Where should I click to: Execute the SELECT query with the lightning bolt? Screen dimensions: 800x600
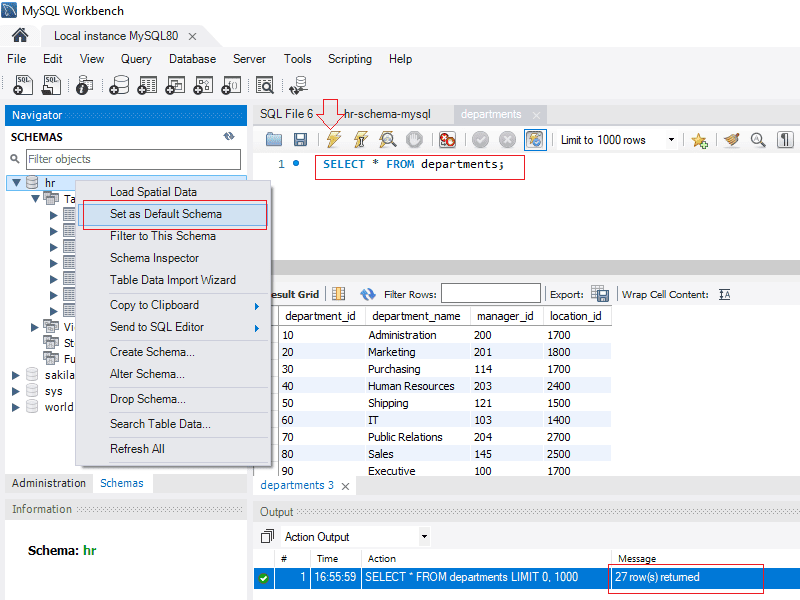click(x=331, y=140)
